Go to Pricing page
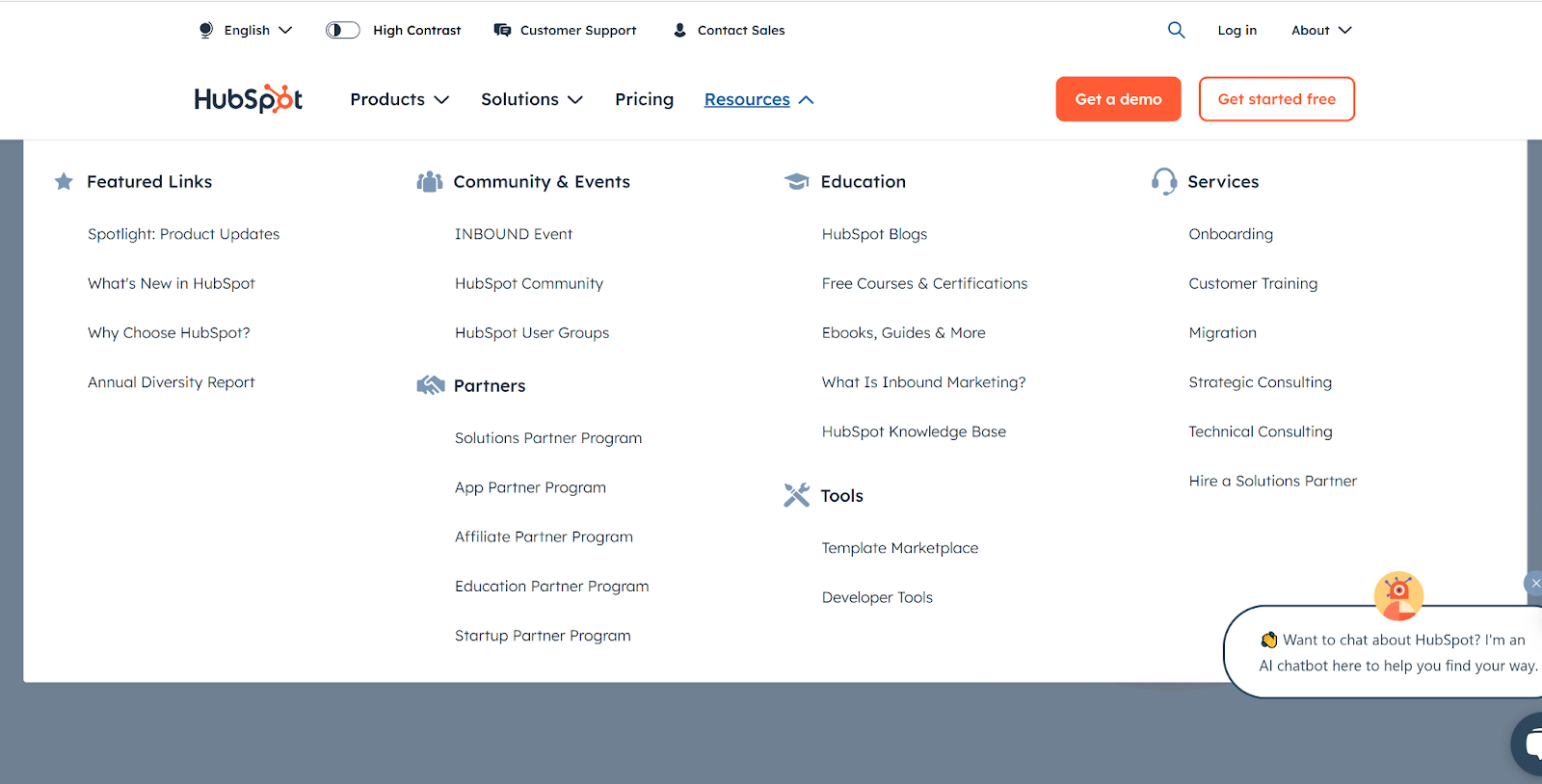Viewport: 1542px width, 784px height. (645, 99)
